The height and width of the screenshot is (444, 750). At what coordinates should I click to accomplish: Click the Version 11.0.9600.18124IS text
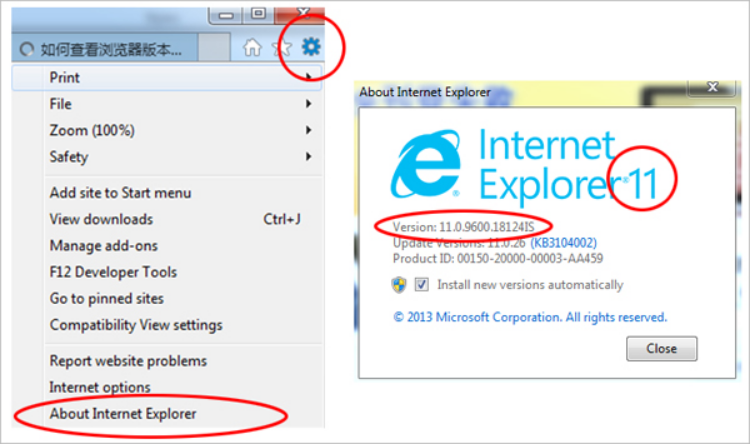point(463,227)
